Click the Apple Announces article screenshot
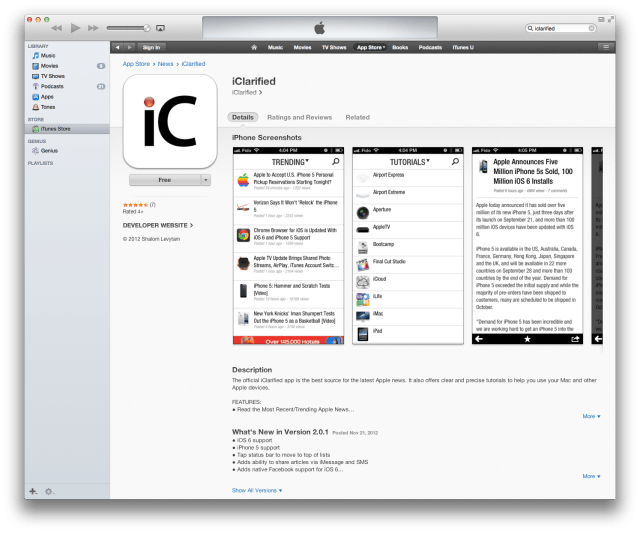The image size is (640, 533). pos(527,246)
